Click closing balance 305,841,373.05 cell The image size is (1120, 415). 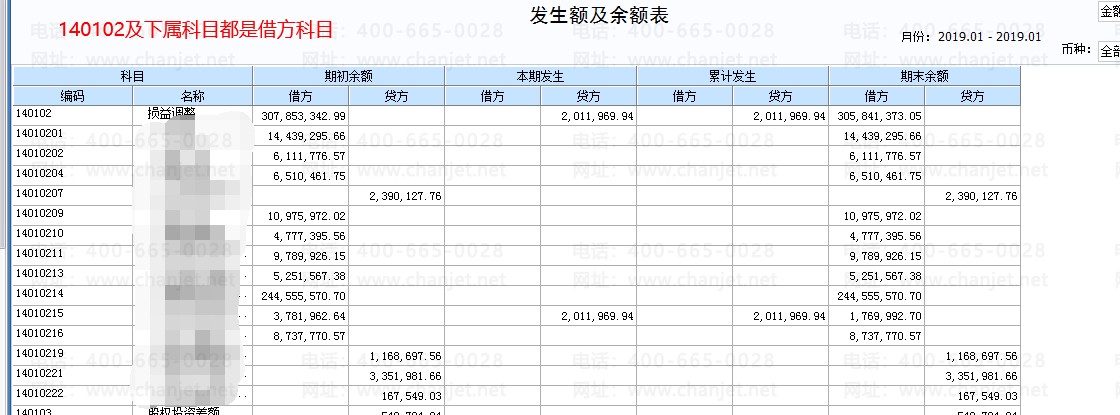(877, 116)
